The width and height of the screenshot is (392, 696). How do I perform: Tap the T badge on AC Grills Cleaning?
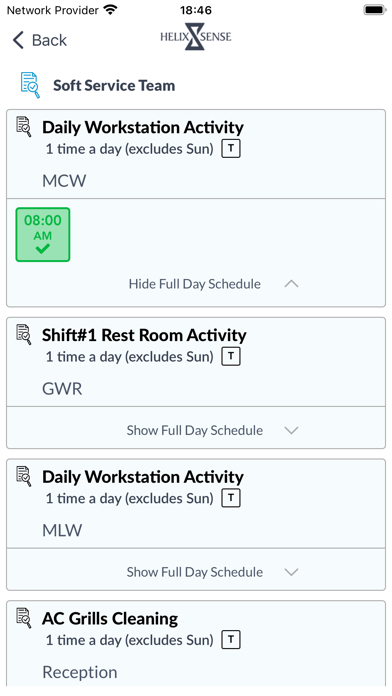[231, 640]
